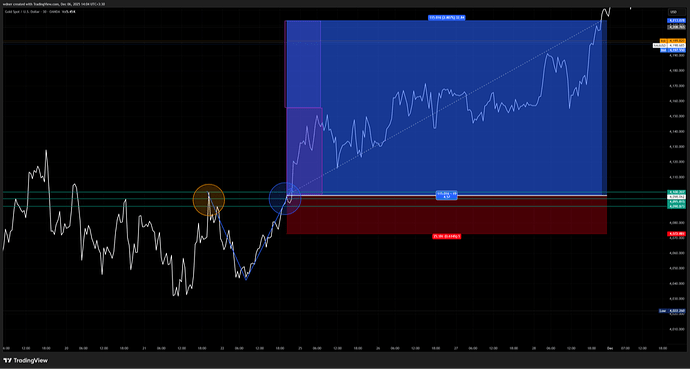
Task: Select the white XAUUSD last price label
Action: click(669, 45)
